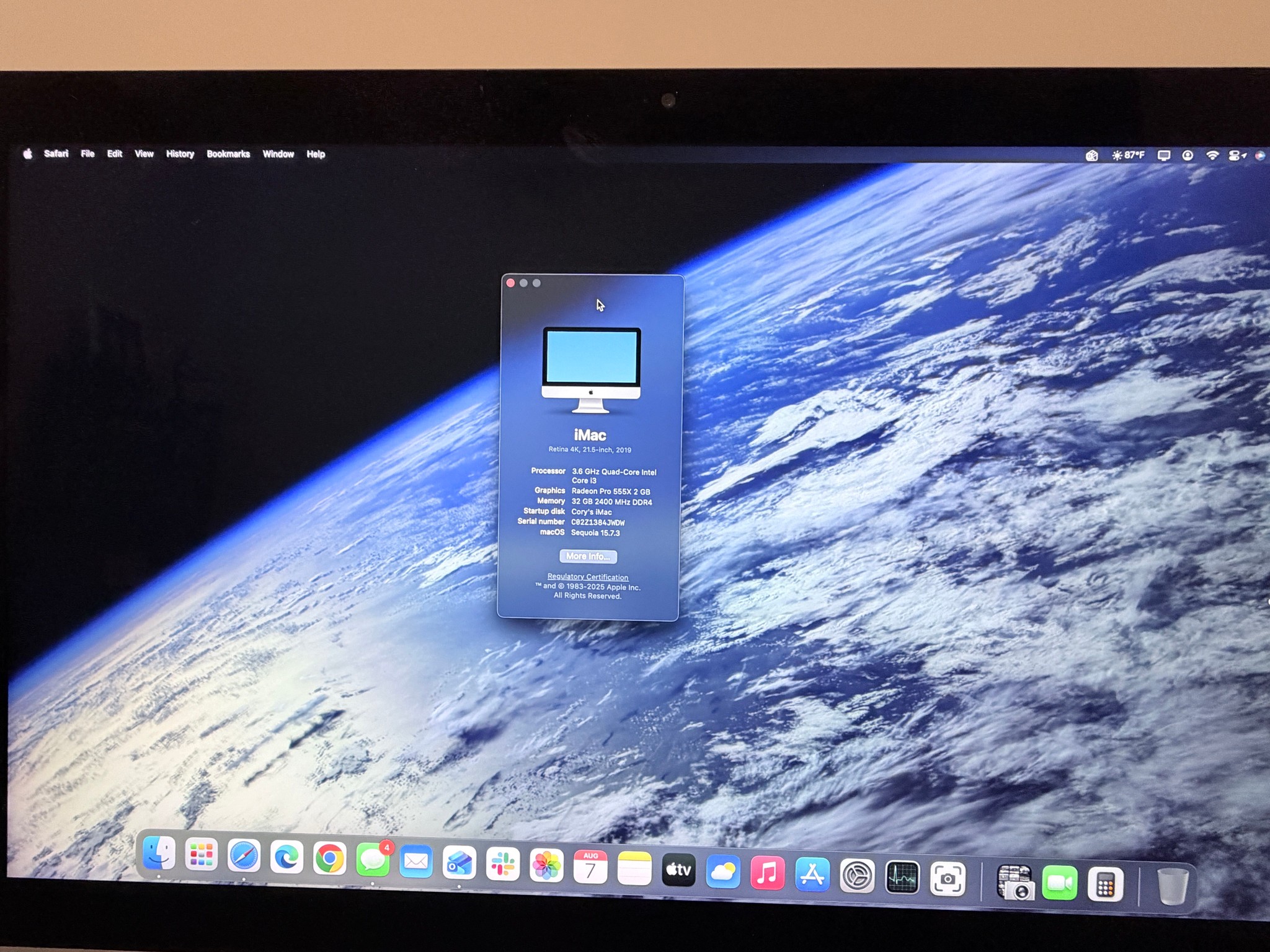Open Activity Monitor in the Dock
The image size is (1270, 952).
click(902, 878)
